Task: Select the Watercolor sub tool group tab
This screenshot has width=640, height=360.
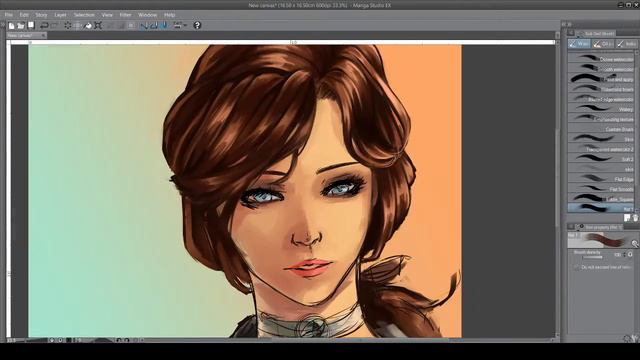Action: pos(579,44)
